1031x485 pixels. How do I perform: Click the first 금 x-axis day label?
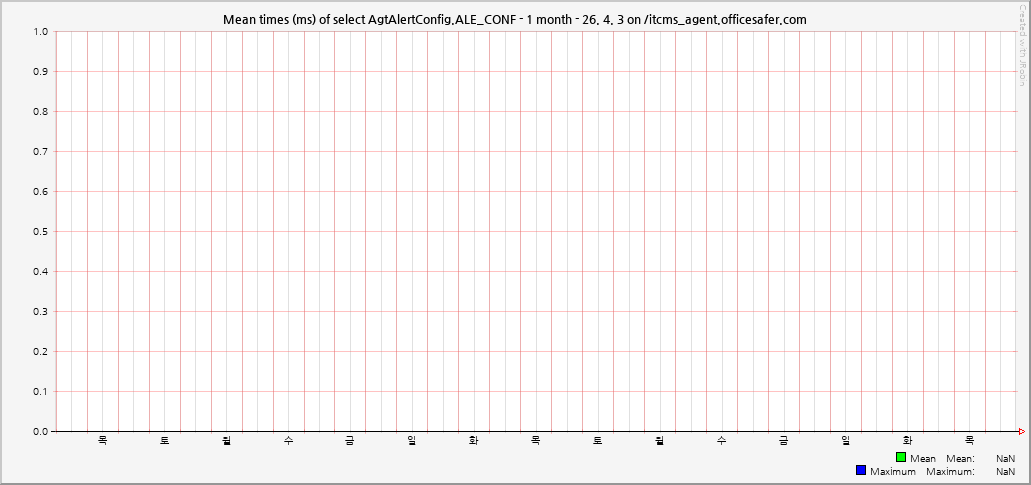(349, 440)
